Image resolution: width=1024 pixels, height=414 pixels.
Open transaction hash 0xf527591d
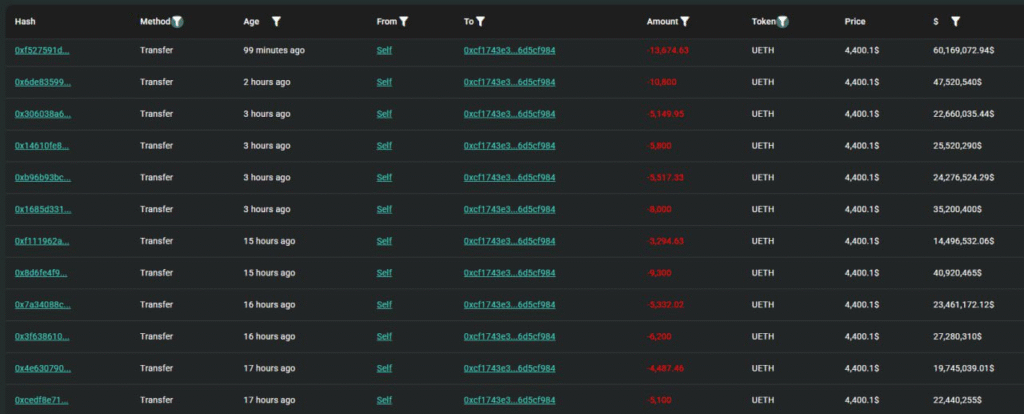tap(42, 50)
